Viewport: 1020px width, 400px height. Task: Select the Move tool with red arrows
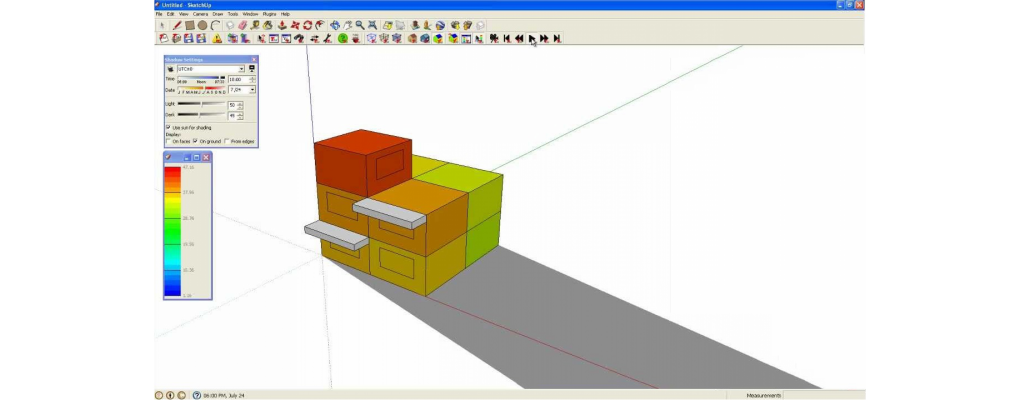(x=295, y=25)
